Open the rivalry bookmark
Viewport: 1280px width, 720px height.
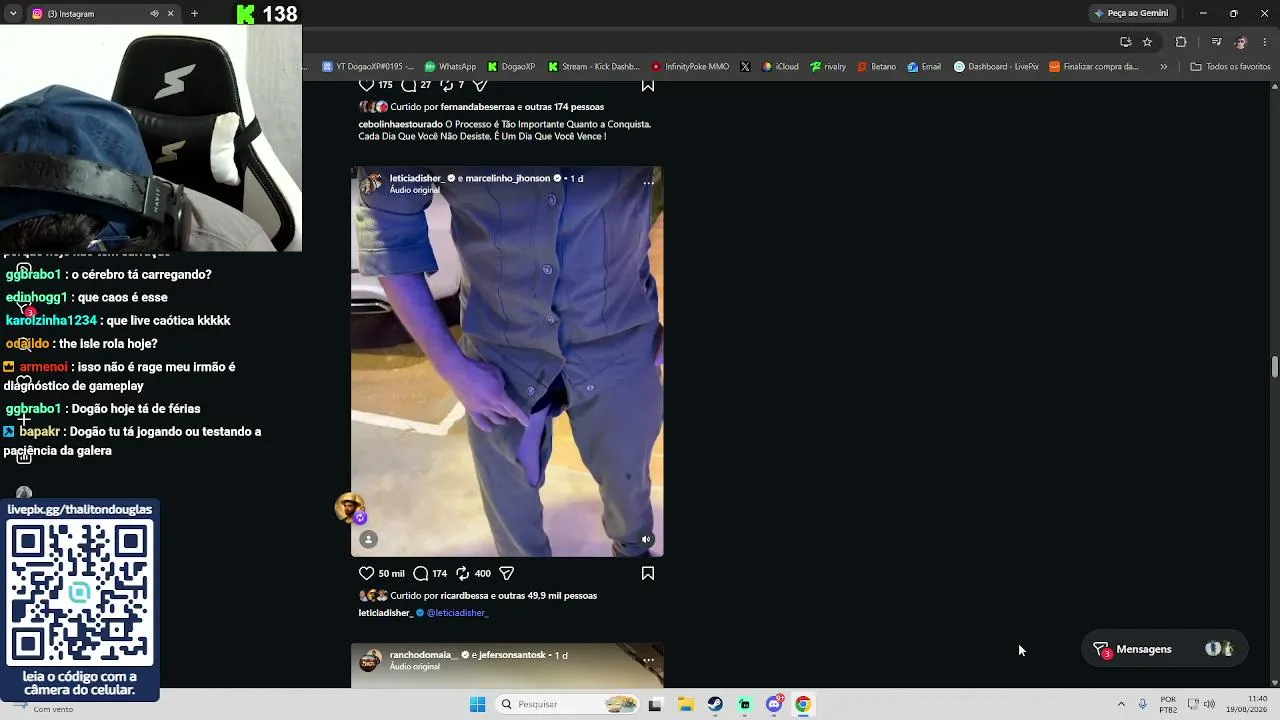(x=828, y=67)
